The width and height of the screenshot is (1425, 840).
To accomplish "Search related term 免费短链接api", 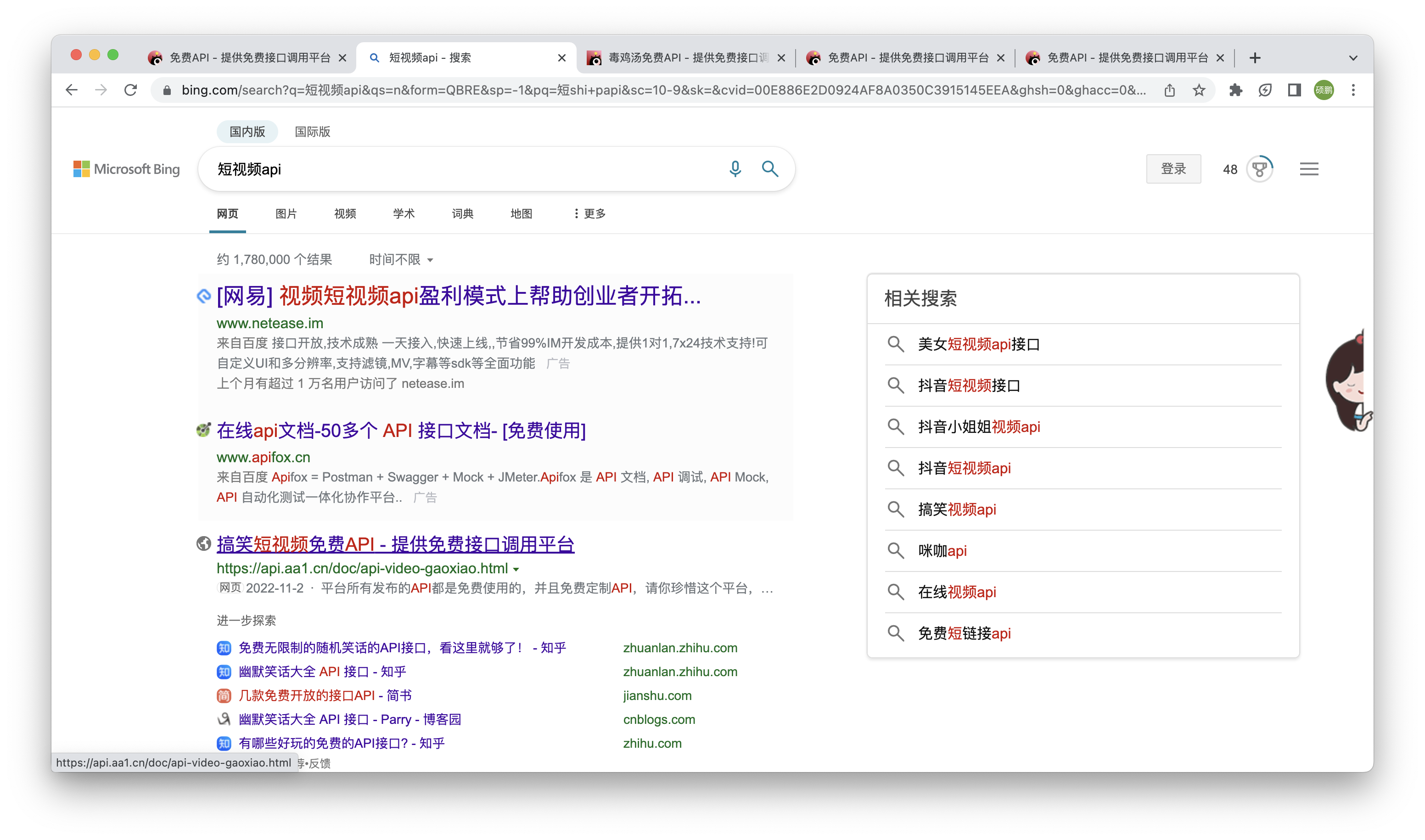I will pos(964,633).
